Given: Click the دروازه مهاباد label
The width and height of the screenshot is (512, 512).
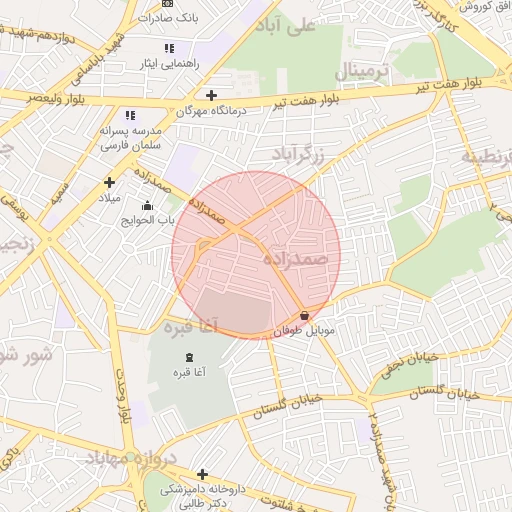Looking at the screenshot, I should click(131, 459).
